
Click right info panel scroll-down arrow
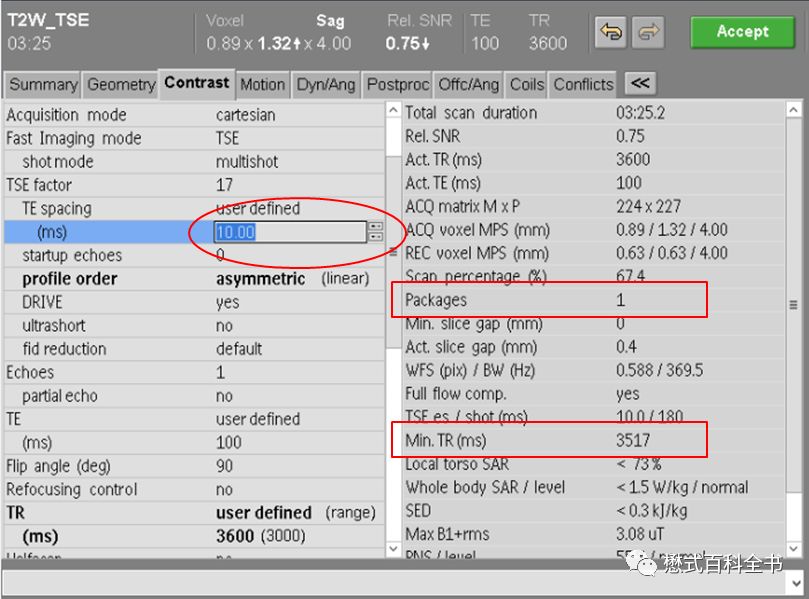click(794, 548)
